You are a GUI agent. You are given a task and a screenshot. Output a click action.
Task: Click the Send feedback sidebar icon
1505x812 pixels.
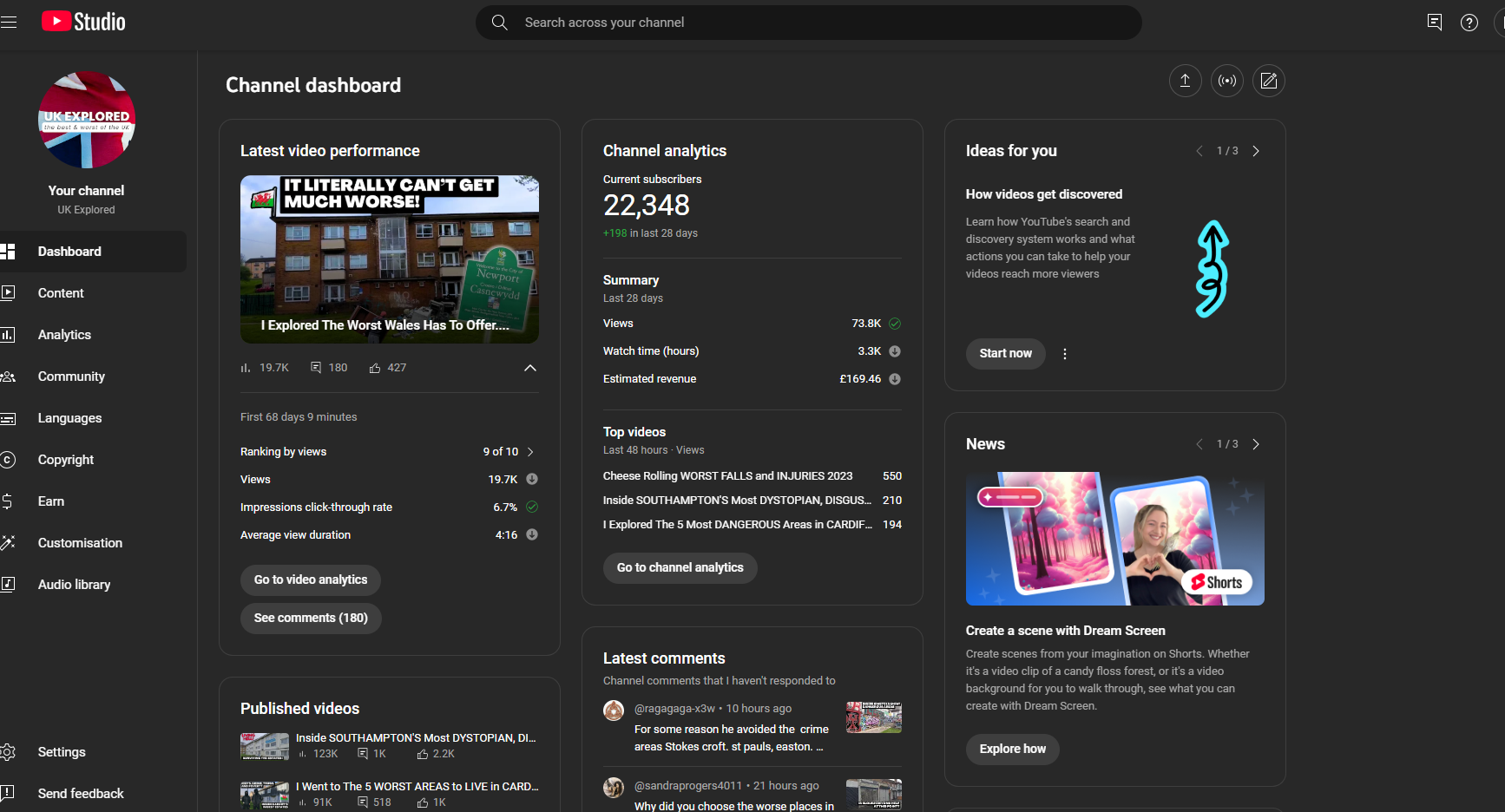click(8, 794)
